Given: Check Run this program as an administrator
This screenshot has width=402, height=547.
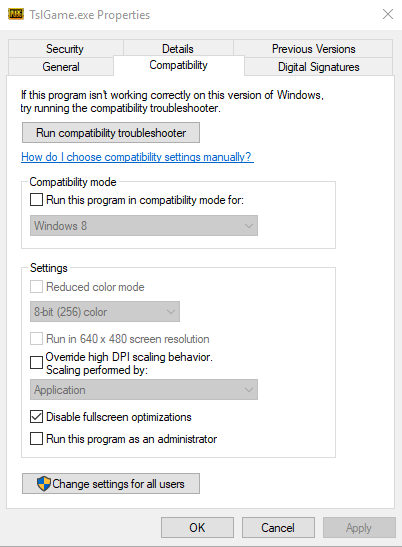Looking at the screenshot, I should coord(36,439).
